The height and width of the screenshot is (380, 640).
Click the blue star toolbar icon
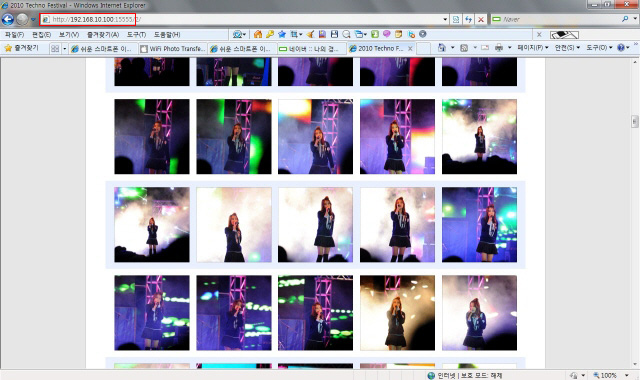click(x=282, y=34)
